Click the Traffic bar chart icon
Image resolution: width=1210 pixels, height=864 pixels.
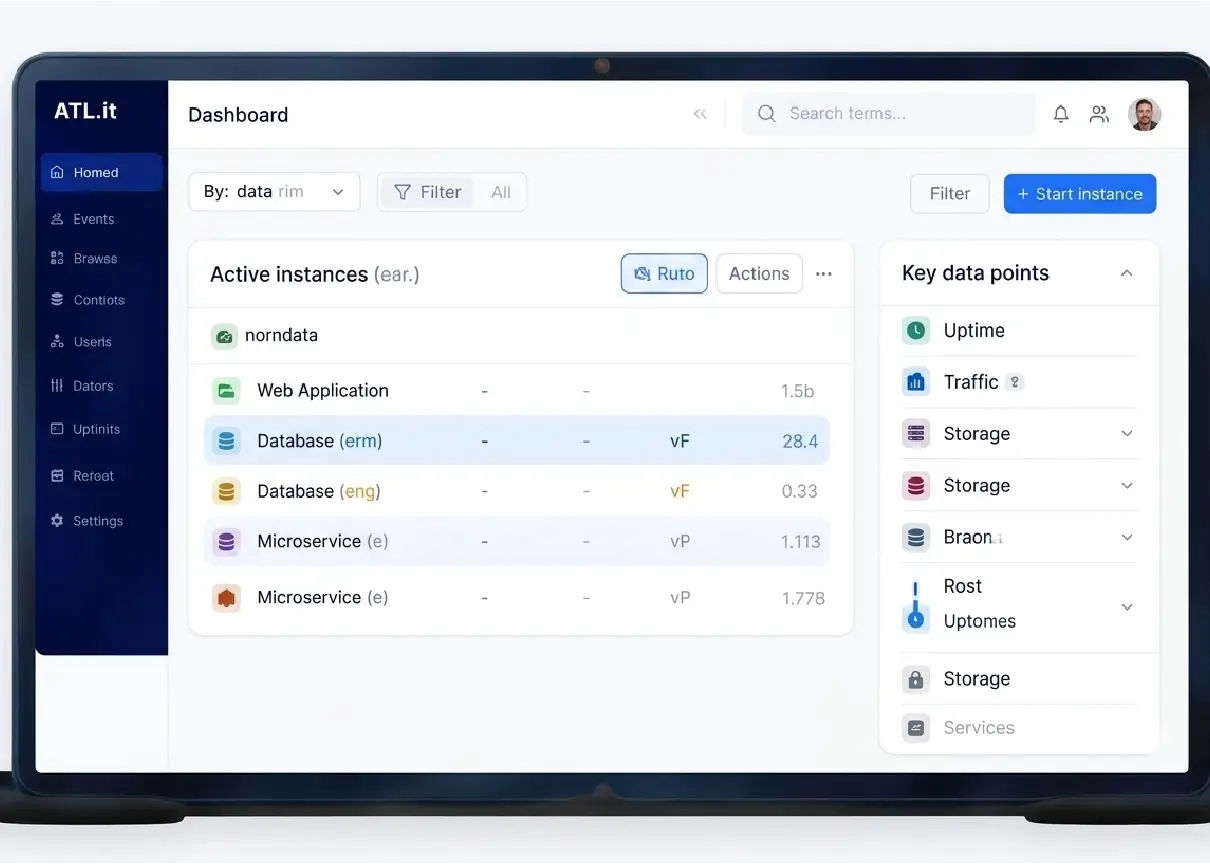pyautogui.click(x=915, y=382)
